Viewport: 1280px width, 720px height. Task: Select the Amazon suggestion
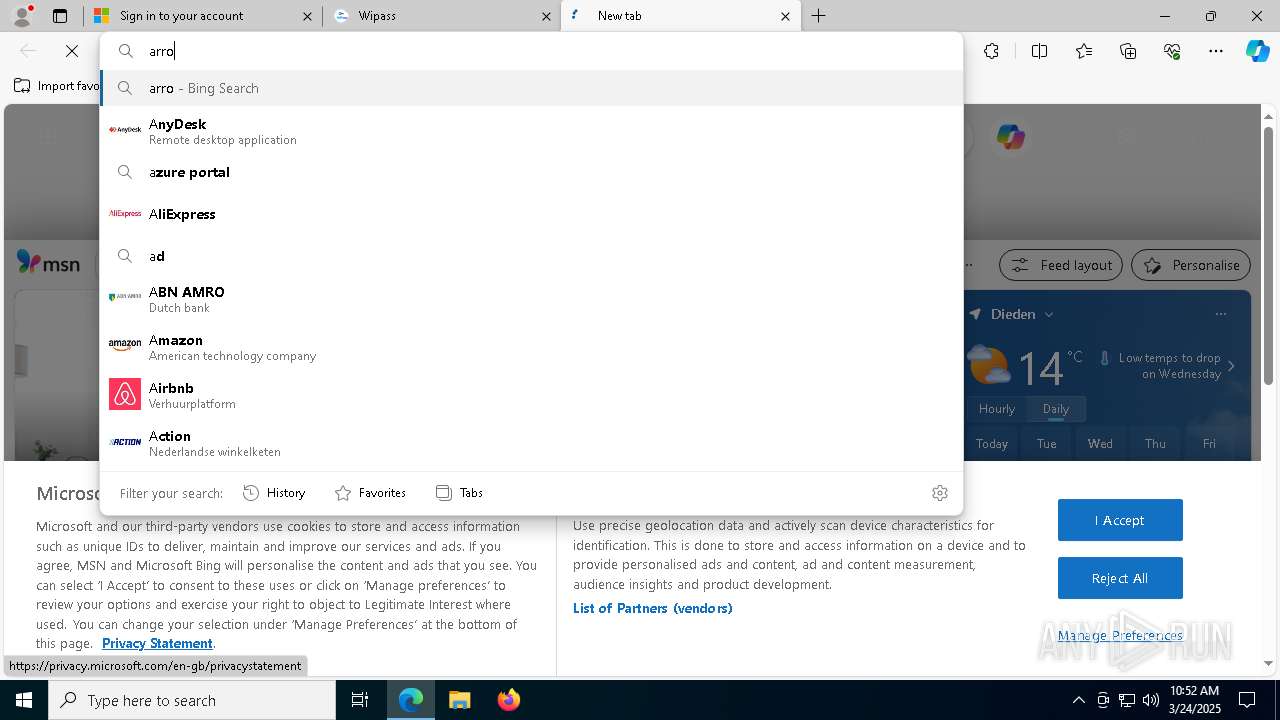pos(532,347)
